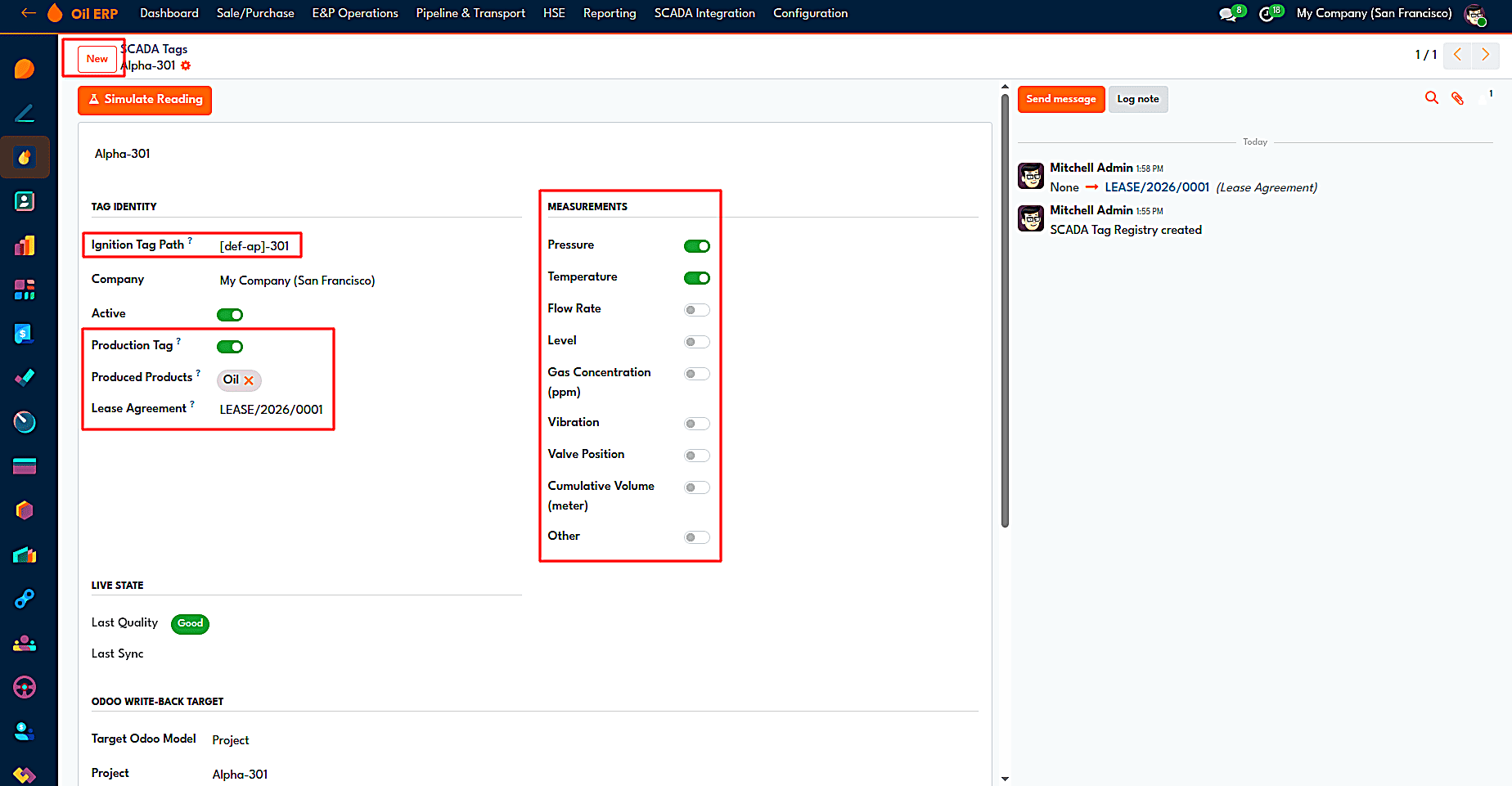
Task: Click the search icon in chatter panel
Action: tap(1431, 98)
